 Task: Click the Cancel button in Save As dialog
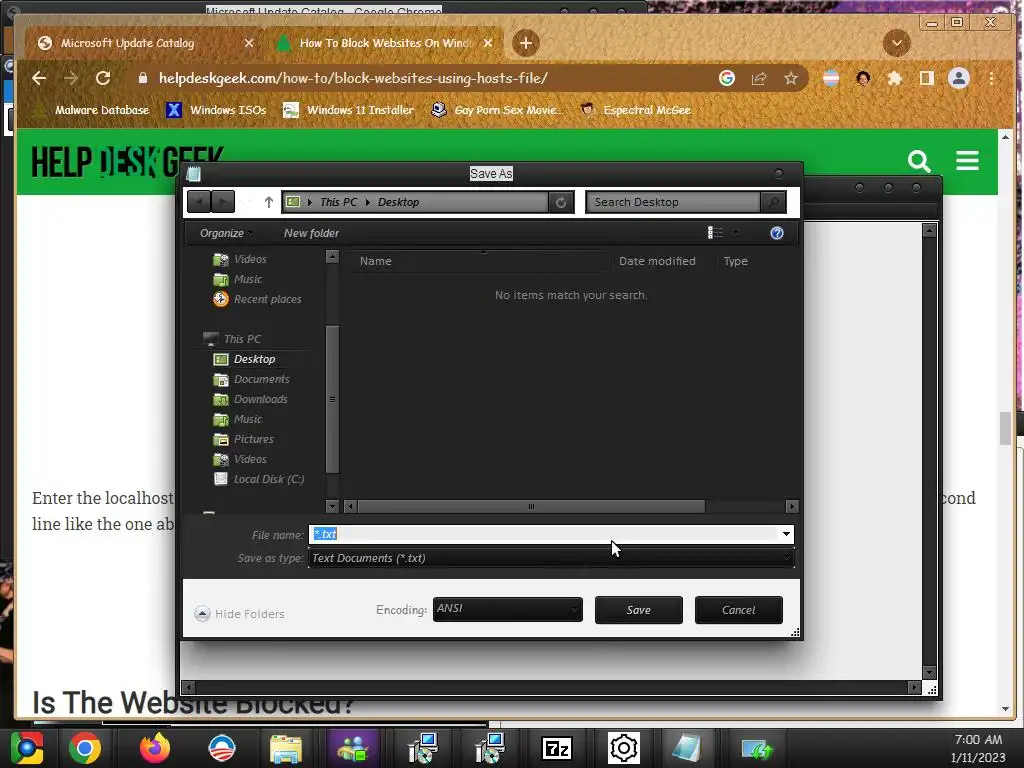[739, 610]
